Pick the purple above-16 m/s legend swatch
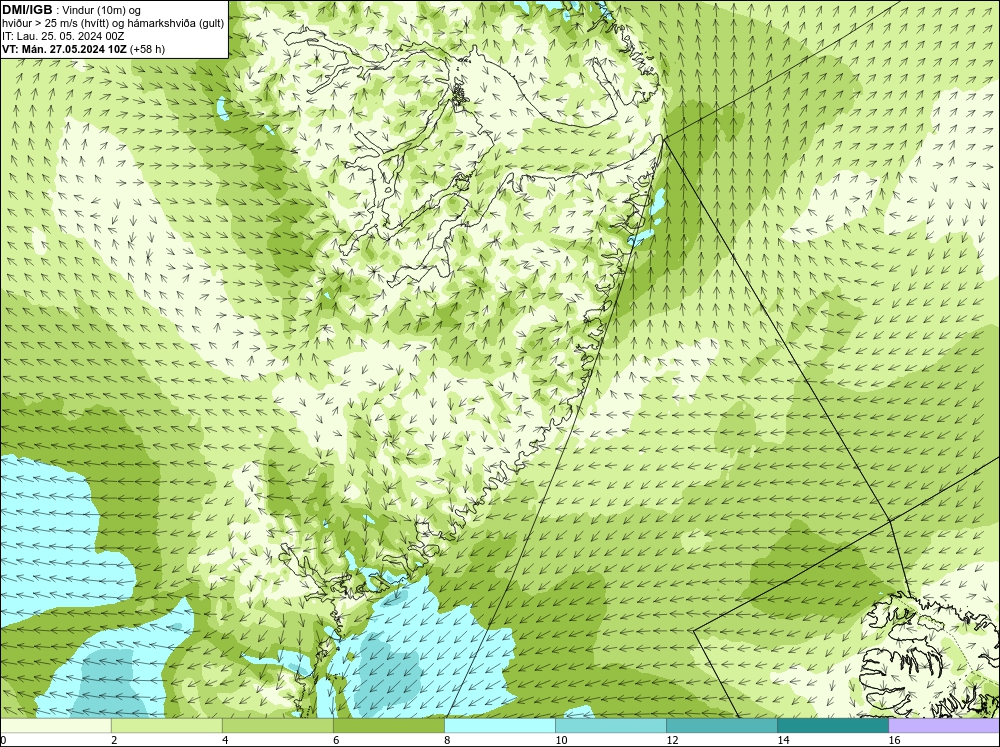 pos(944,725)
